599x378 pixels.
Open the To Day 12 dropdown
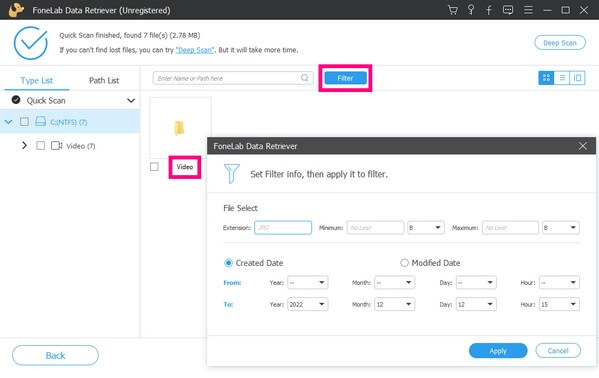(476, 305)
